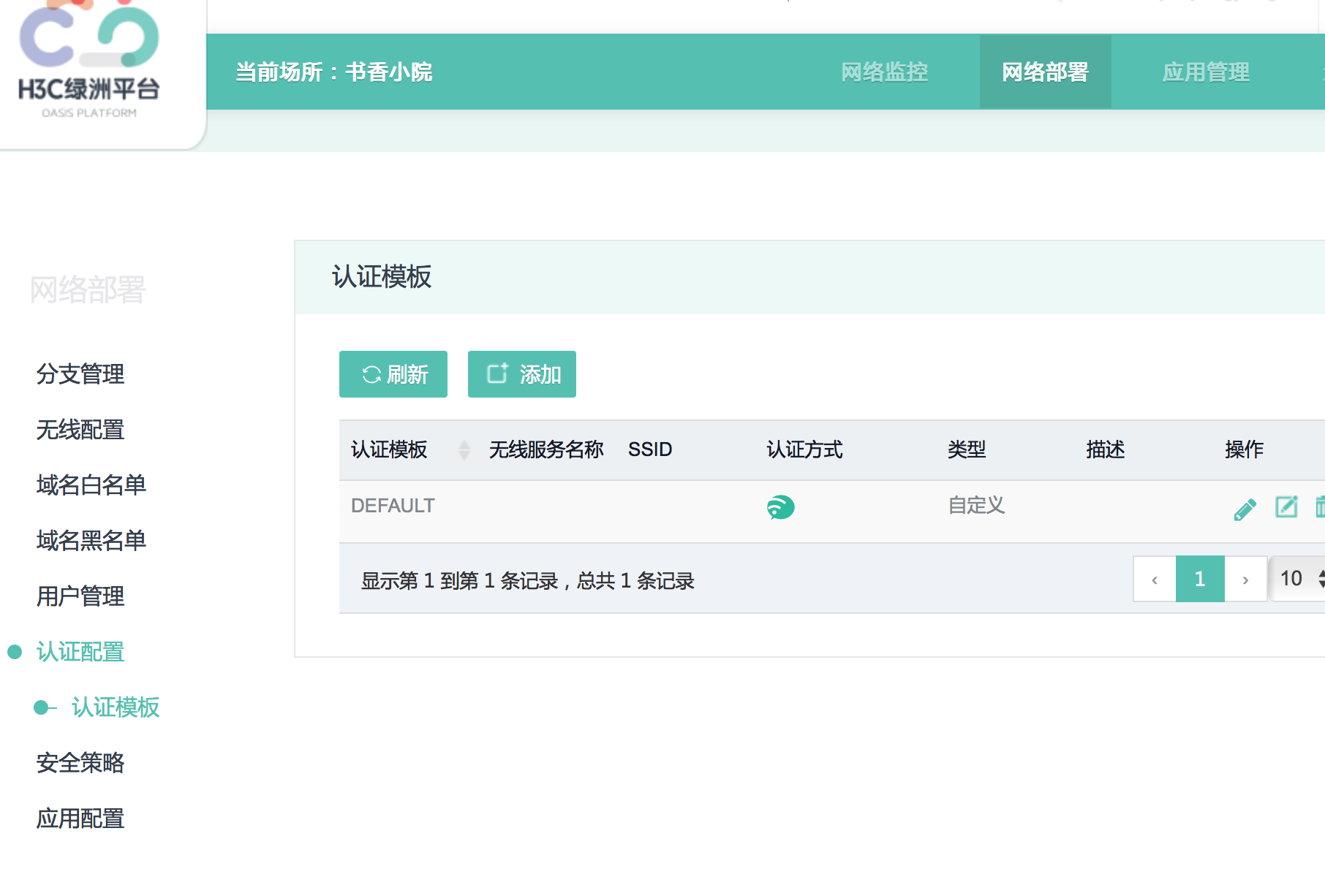Image resolution: width=1325 pixels, height=896 pixels.
Task: Click the pencil edit icon for DEFAULT
Action: click(x=1245, y=509)
